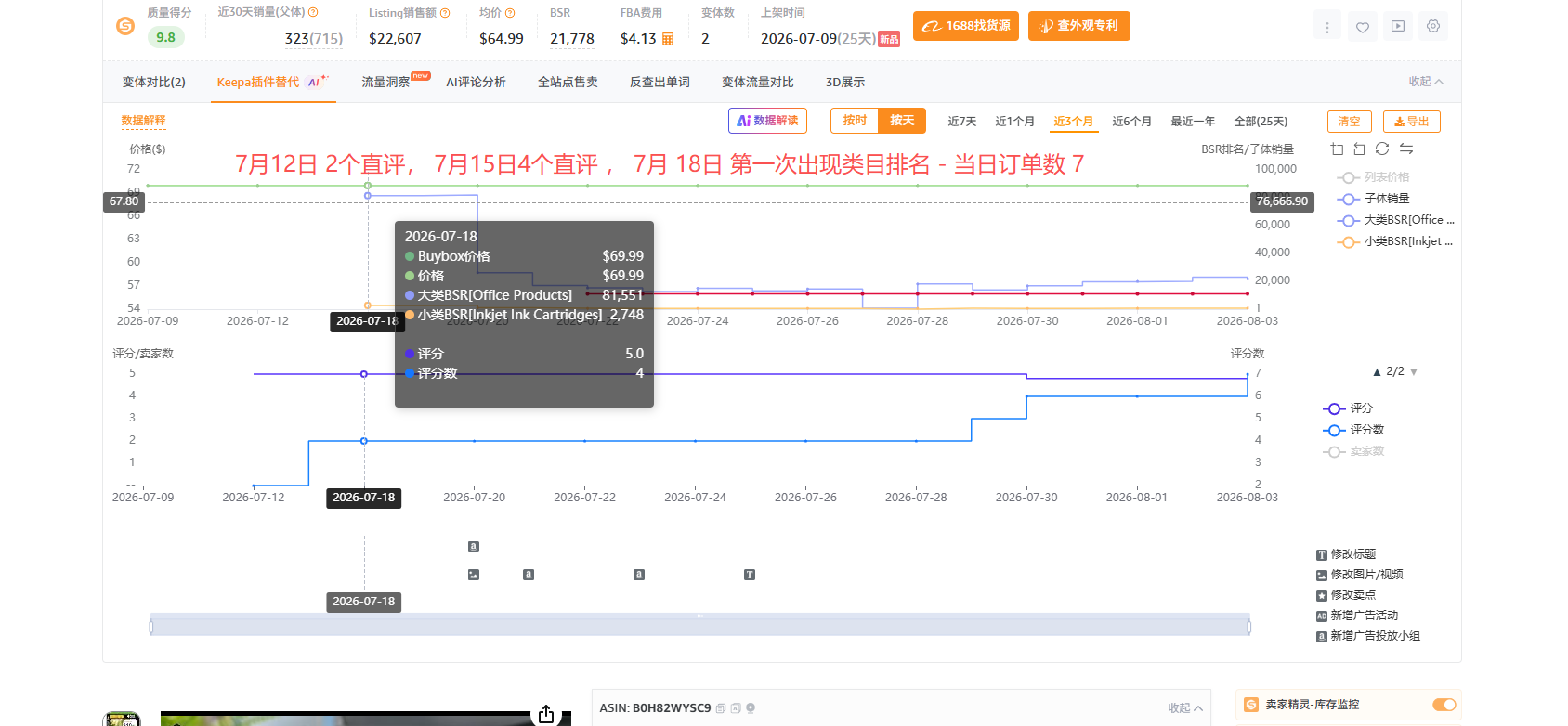Open the 反查出单词 tab
Viewport: 1568px width, 726px height.
click(660, 82)
